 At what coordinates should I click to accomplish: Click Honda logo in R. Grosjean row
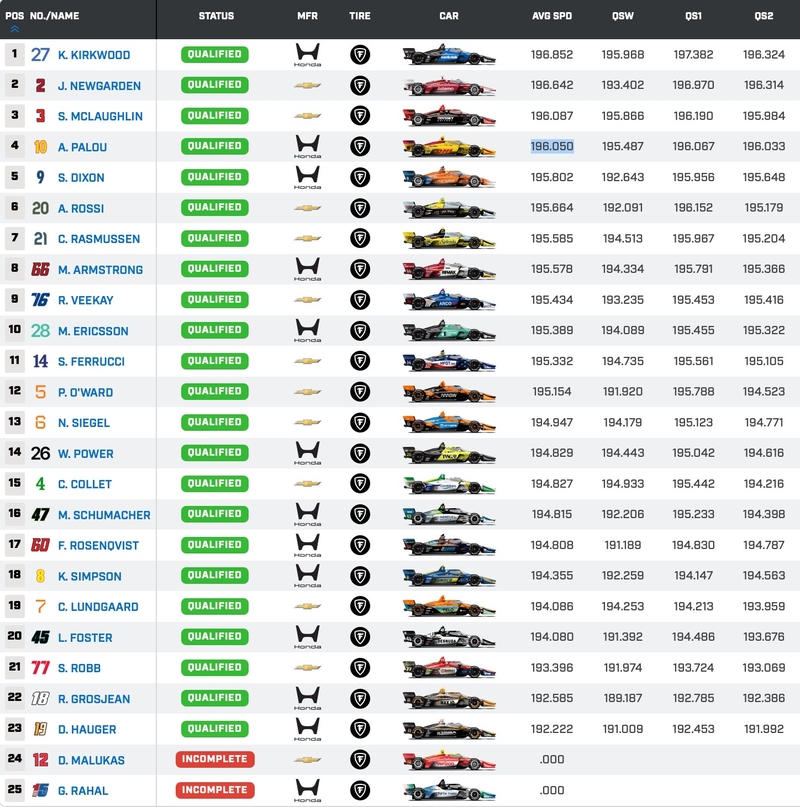coord(307,698)
